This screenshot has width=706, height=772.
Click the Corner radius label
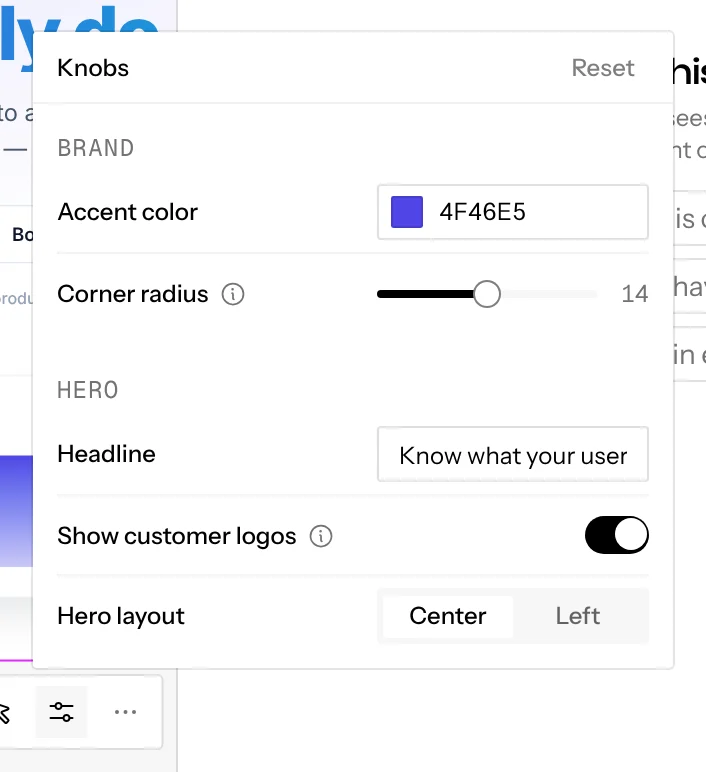[132, 294]
